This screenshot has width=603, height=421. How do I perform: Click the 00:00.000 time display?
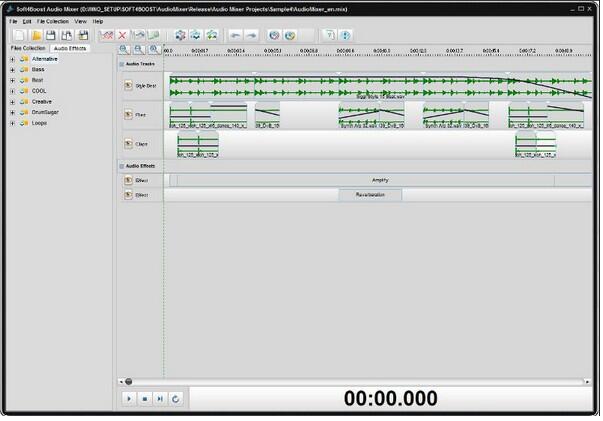[x=390, y=398]
